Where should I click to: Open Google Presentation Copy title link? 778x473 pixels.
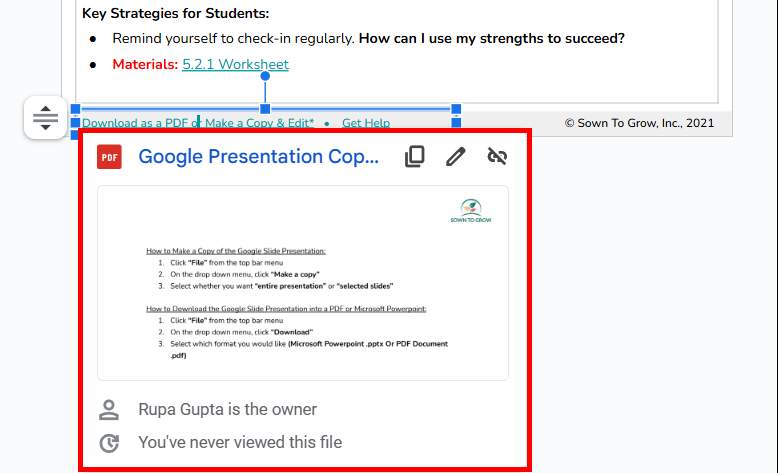259,157
